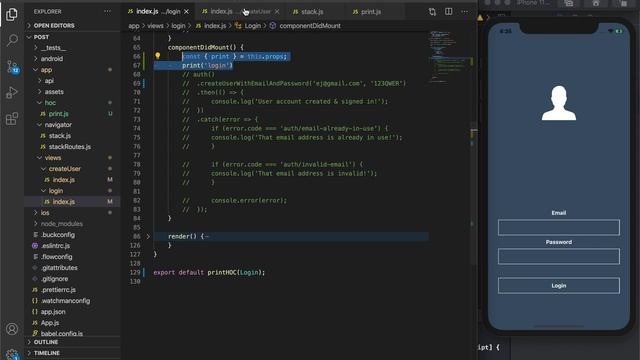
Task: Click the open changes compare icon
Action: point(432,12)
